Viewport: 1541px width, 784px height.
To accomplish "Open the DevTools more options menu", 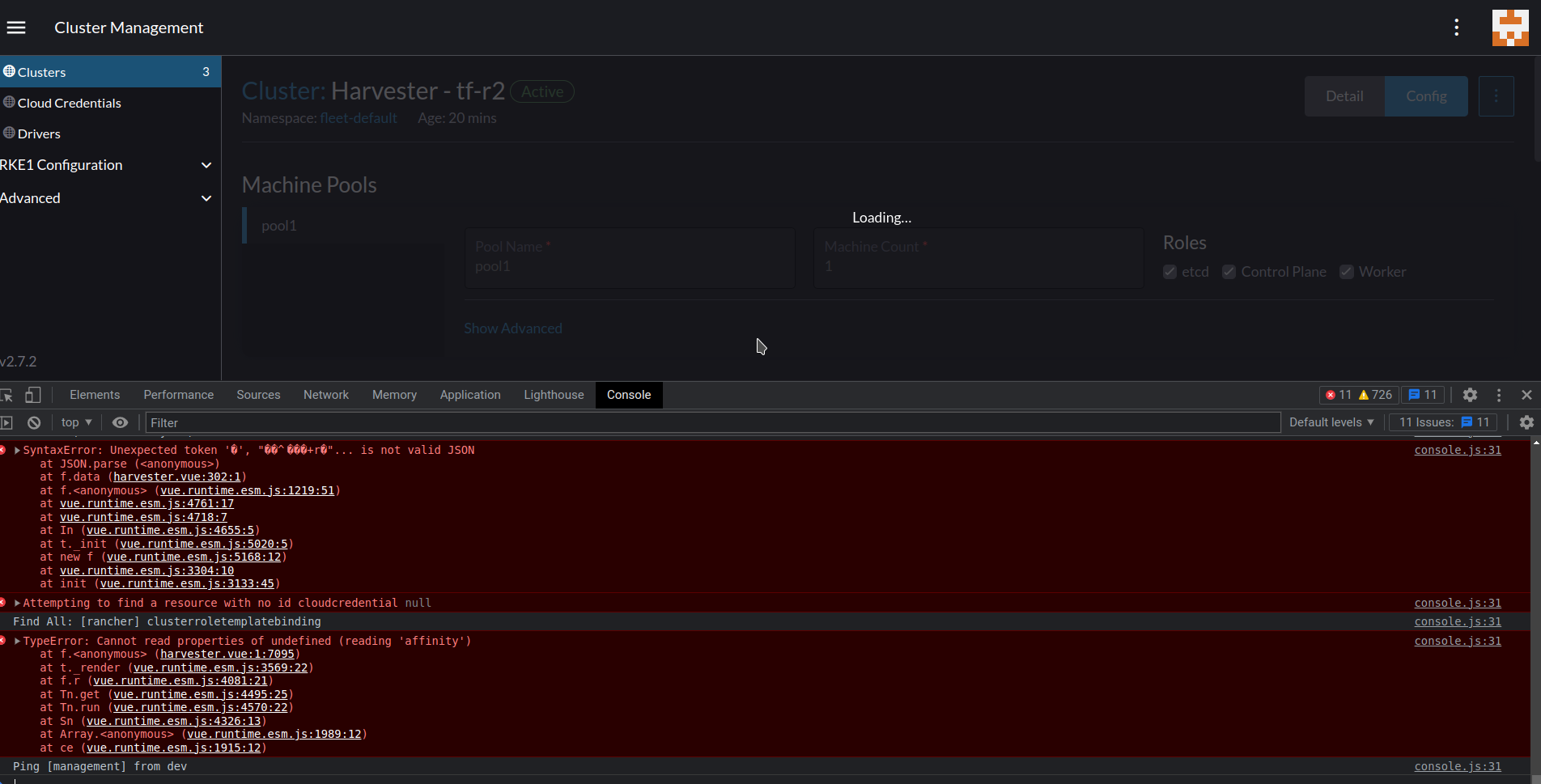I will (1499, 395).
